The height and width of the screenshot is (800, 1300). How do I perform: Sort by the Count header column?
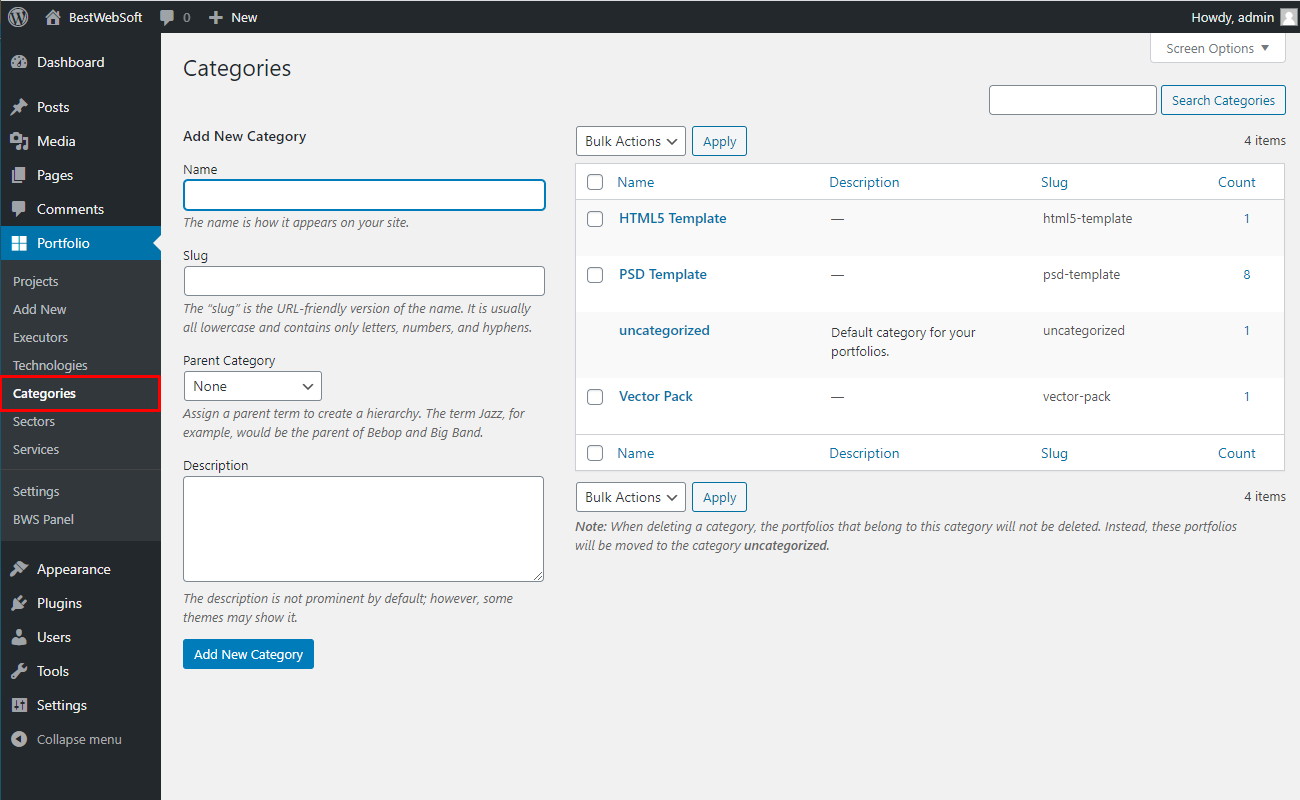point(1237,182)
